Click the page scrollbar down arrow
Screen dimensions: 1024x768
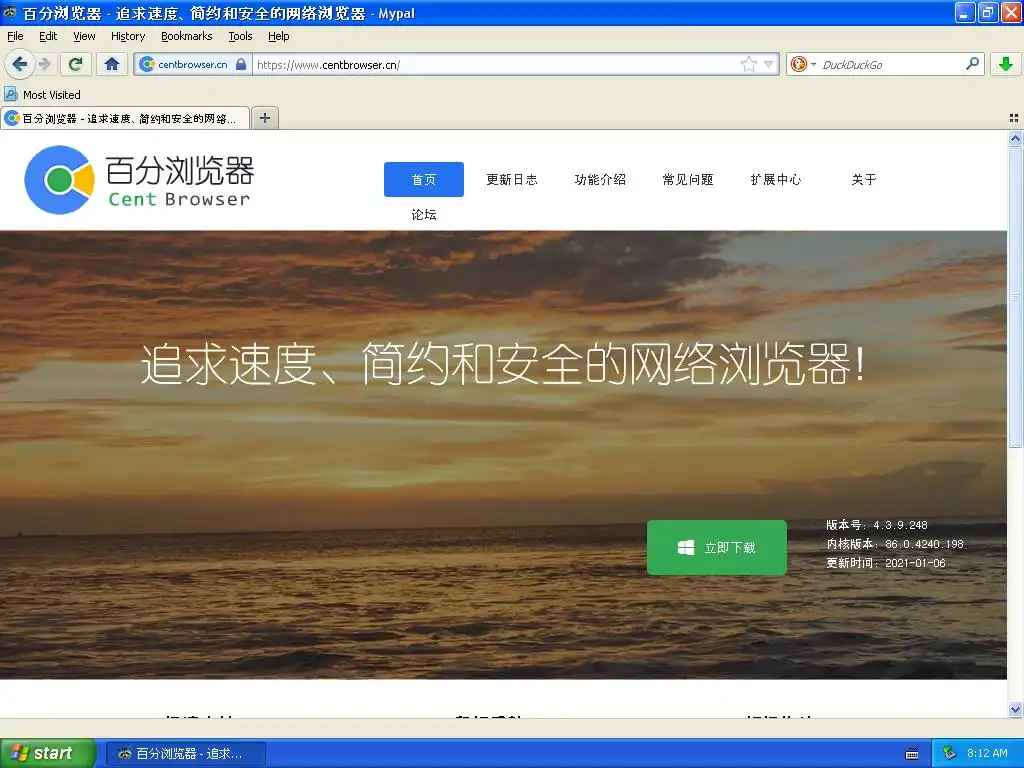tap(1015, 709)
